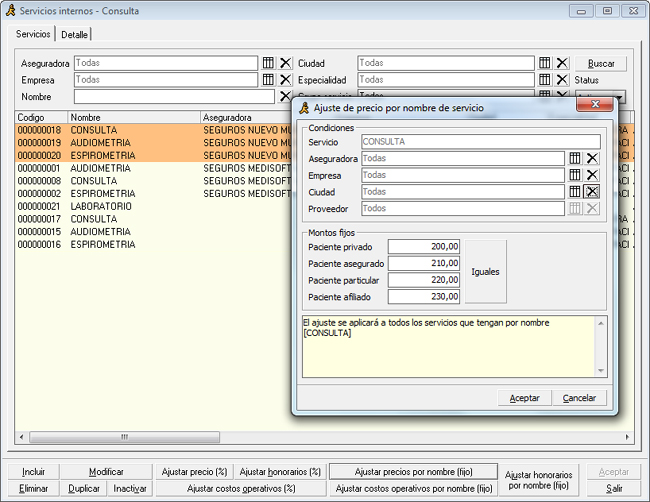
Task: Open Aseguradora lookup in the Ajuste dialog
Action: (575, 158)
